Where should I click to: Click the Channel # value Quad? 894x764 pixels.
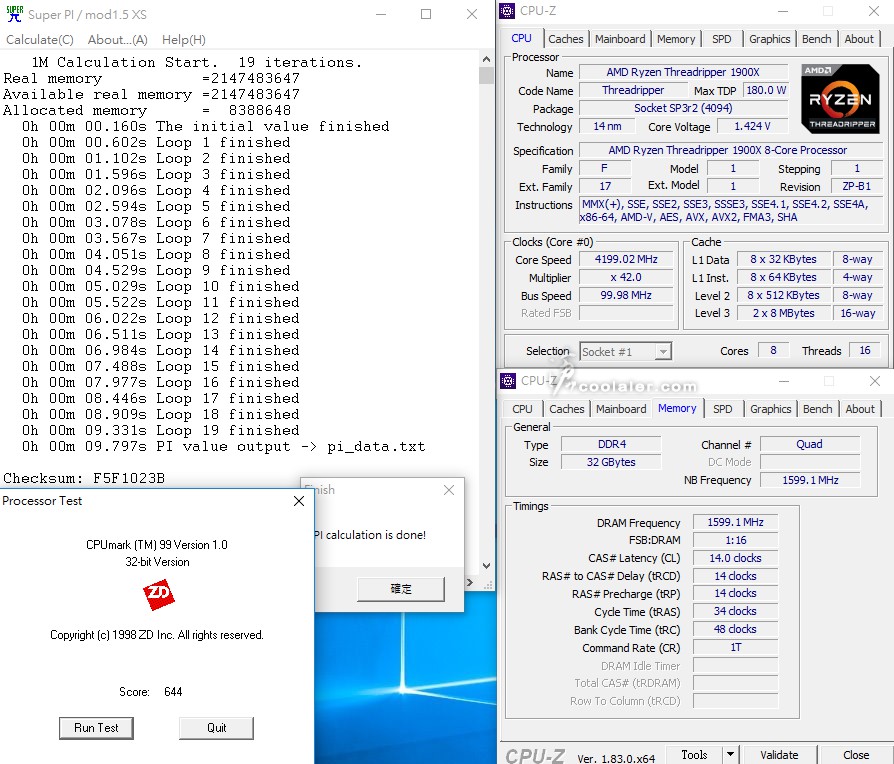(809, 444)
